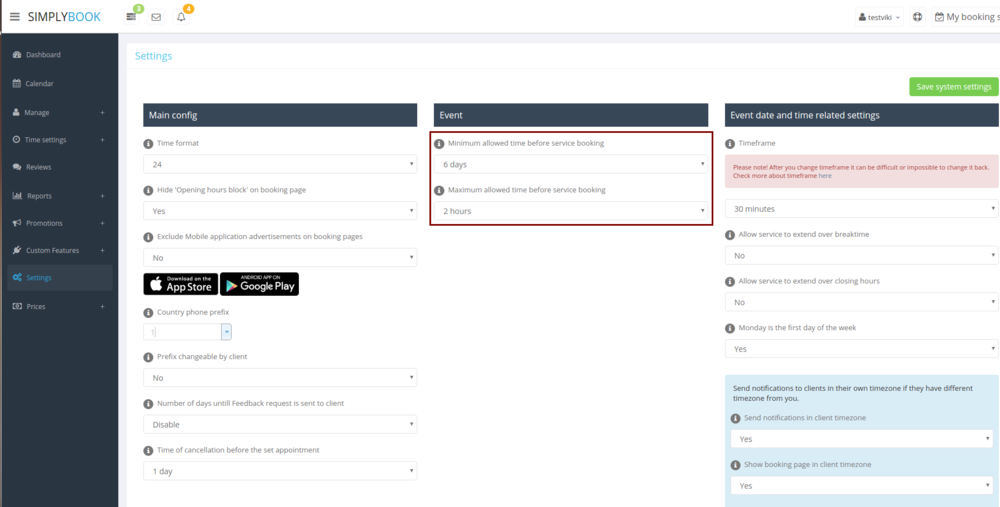Open the 30 minutes timeframe dropdown
Image resolution: width=1000 pixels, height=507 pixels.
(861, 209)
